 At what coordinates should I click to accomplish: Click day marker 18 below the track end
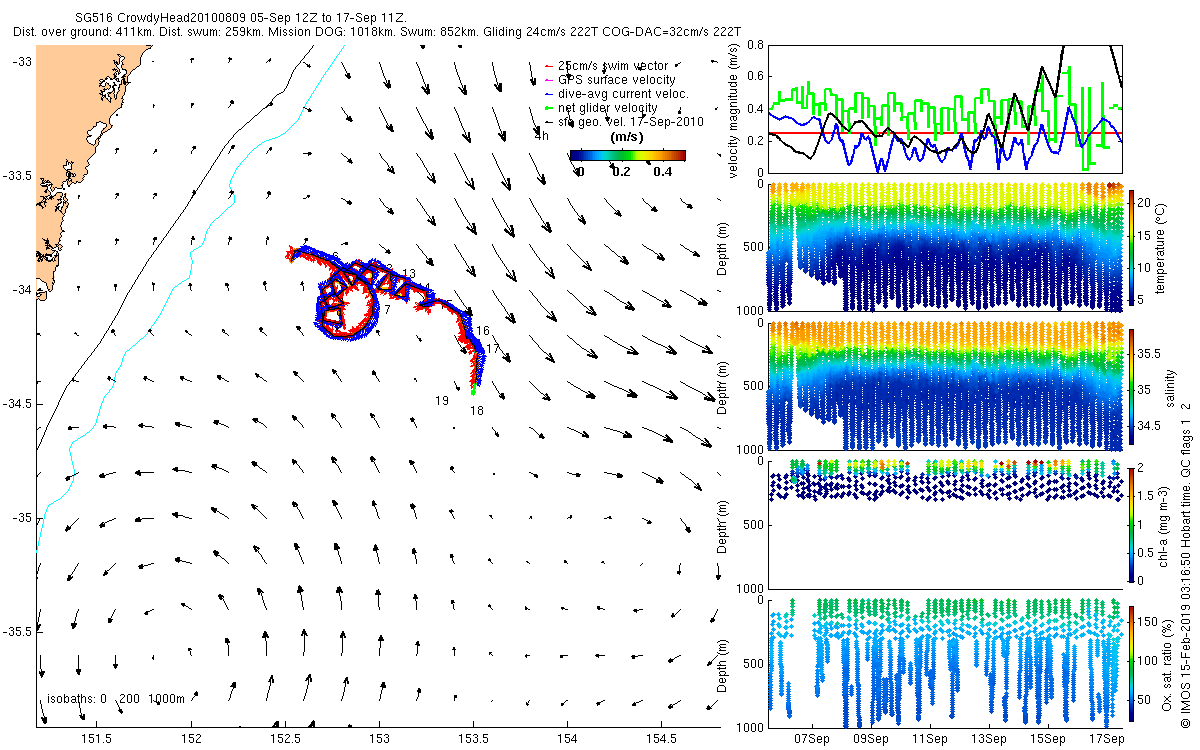click(x=476, y=411)
